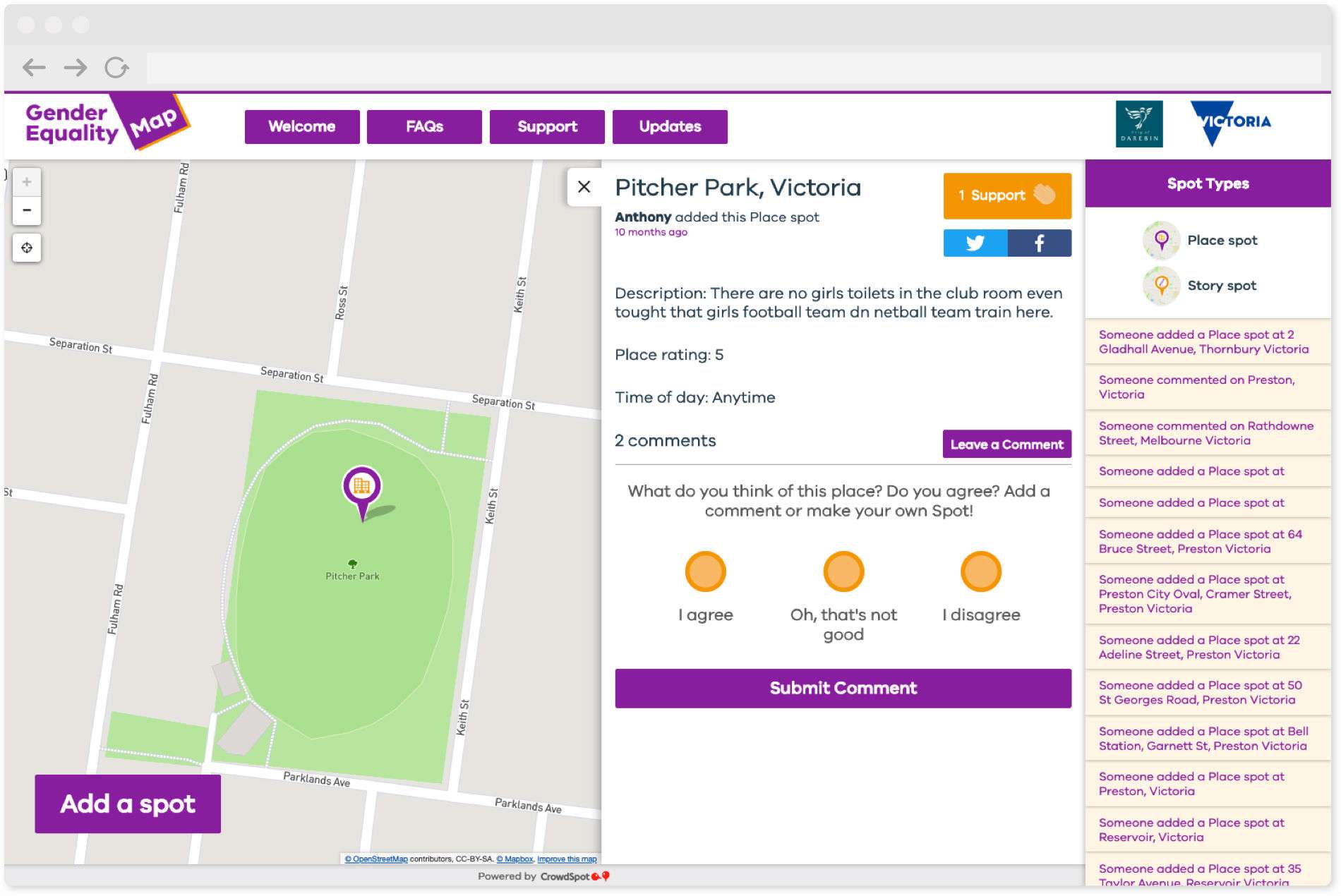Zoom in on the map
The image size is (1341, 896).
[x=27, y=181]
